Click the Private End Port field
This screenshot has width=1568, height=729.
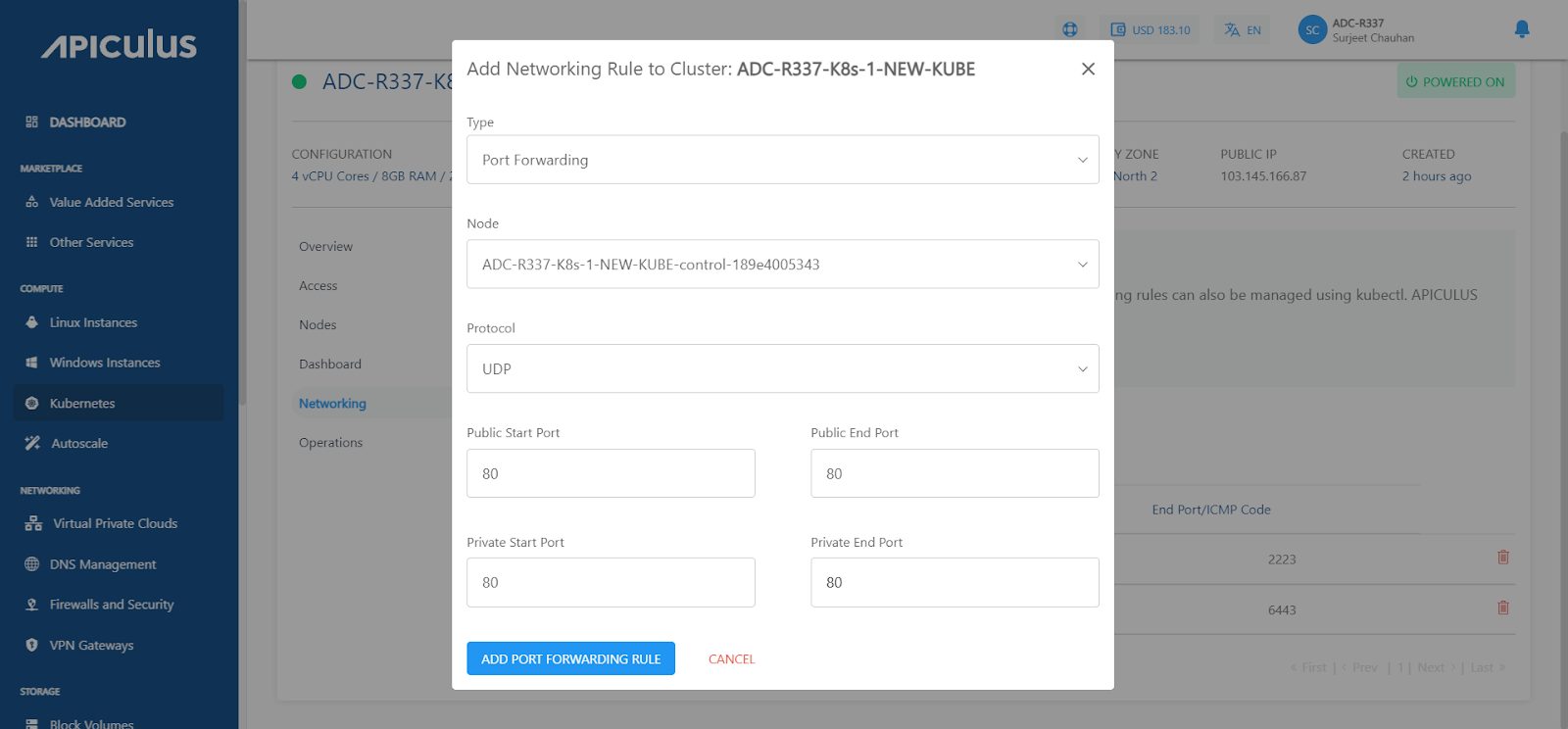(955, 582)
